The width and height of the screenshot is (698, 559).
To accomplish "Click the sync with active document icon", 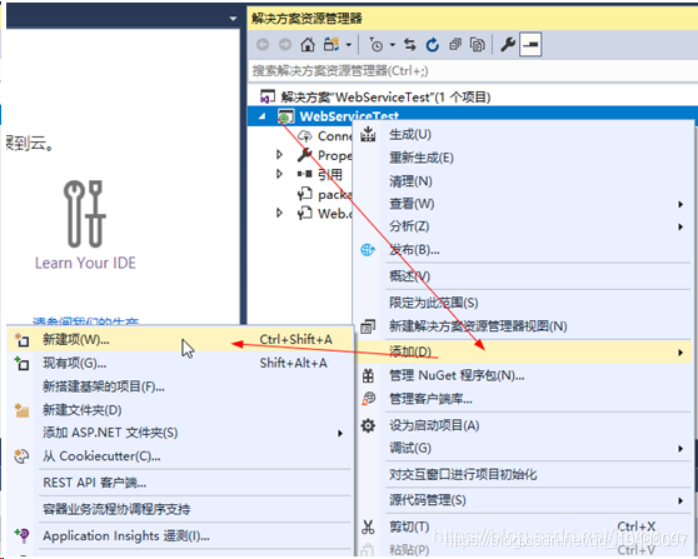I will coord(410,45).
